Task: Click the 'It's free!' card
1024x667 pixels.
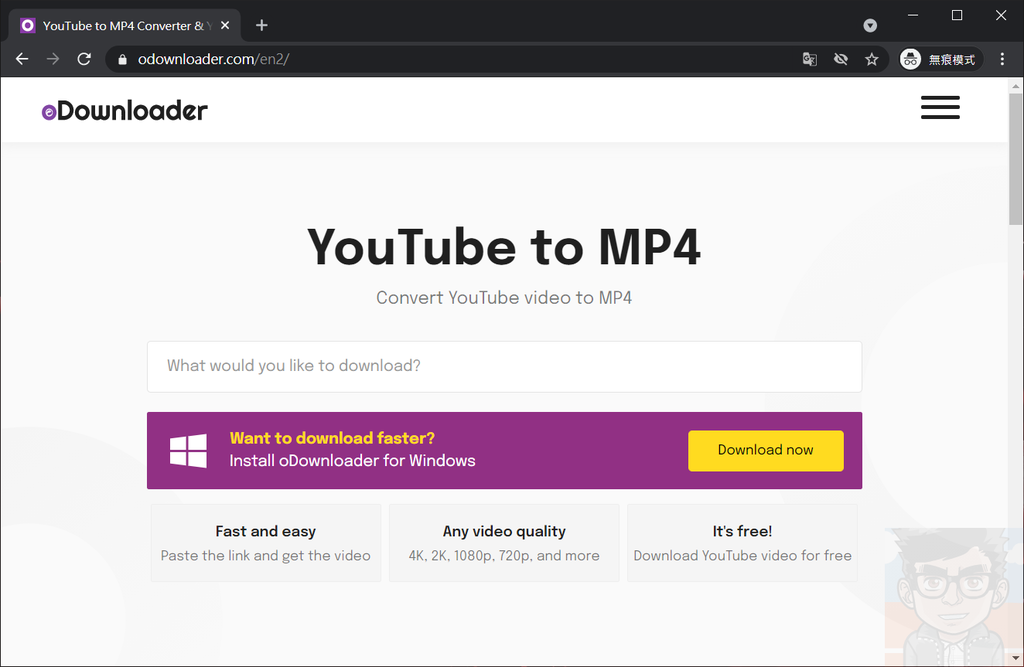Action: click(x=742, y=543)
